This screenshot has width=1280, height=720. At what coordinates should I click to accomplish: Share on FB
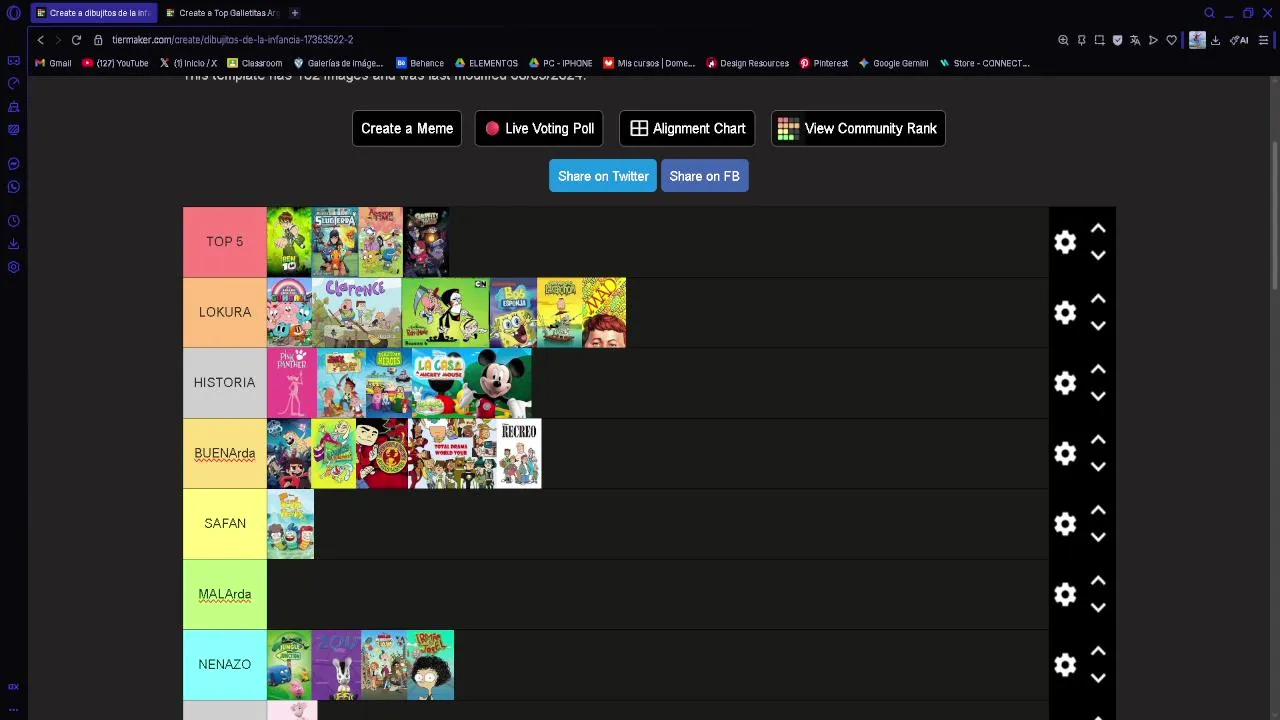point(704,176)
